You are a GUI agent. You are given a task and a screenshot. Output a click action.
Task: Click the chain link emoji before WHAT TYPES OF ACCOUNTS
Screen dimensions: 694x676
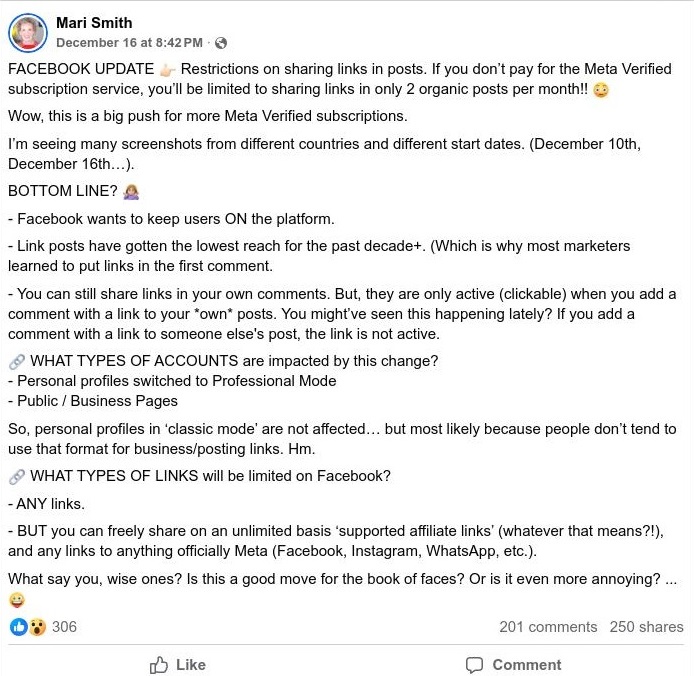[x=16, y=360]
